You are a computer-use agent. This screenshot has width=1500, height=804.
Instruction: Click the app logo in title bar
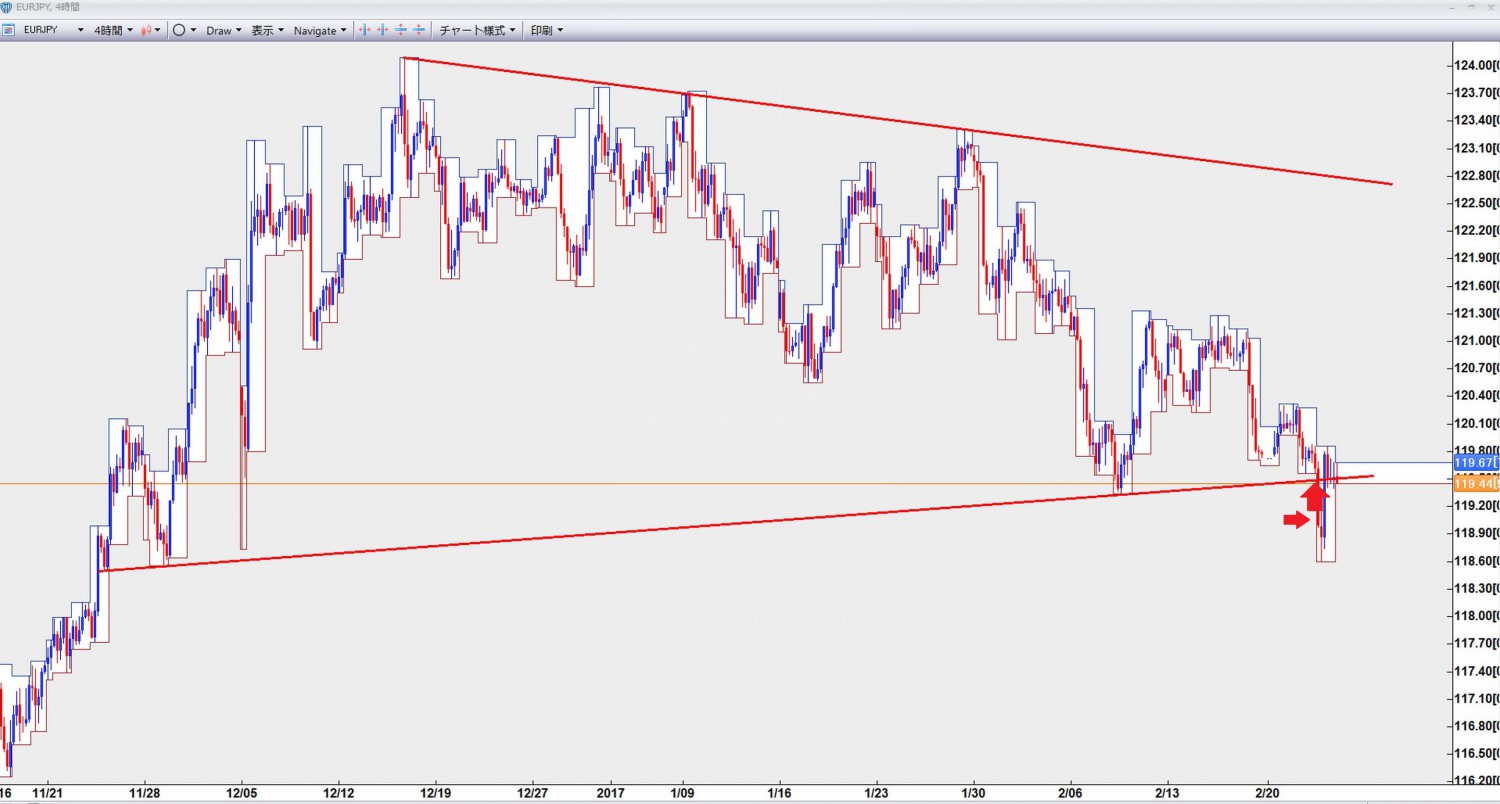click(x=7, y=7)
